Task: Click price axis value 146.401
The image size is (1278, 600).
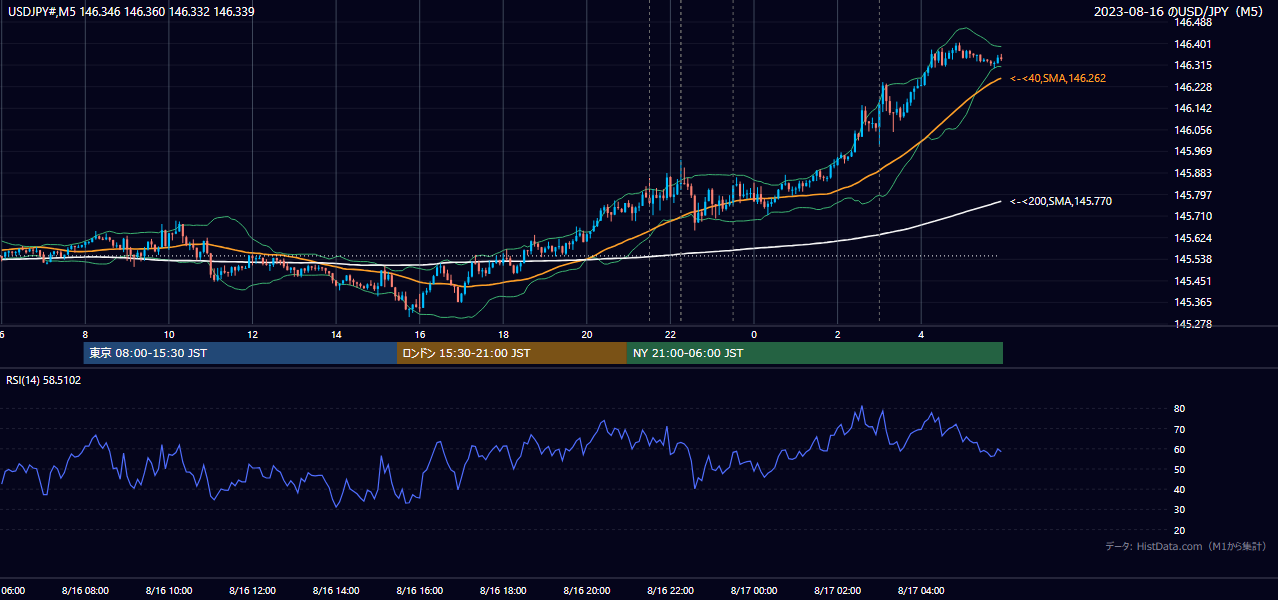Action: (x=1194, y=44)
